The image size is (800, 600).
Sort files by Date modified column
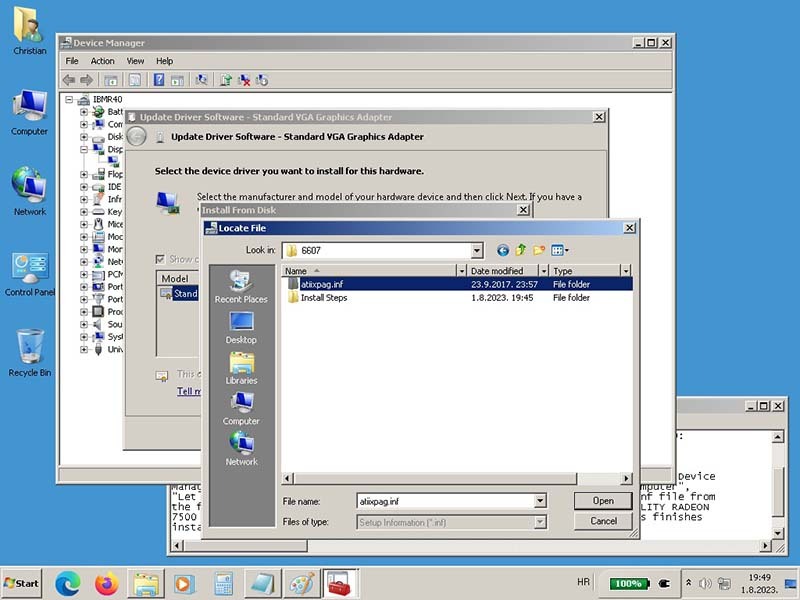click(502, 271)
